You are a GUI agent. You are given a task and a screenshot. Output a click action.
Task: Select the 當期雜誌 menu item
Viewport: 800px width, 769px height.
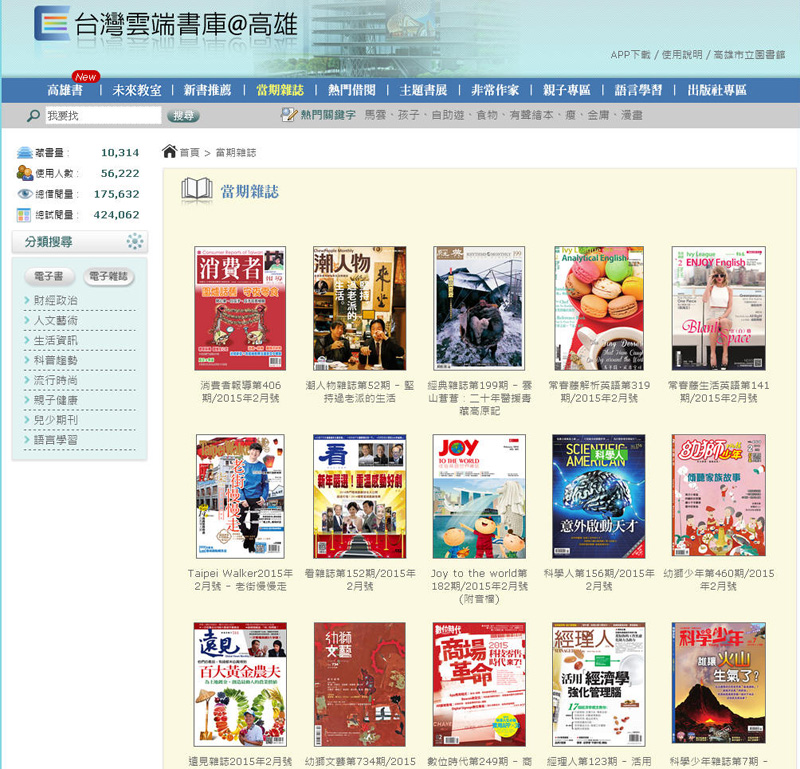(x=280, y=90)
